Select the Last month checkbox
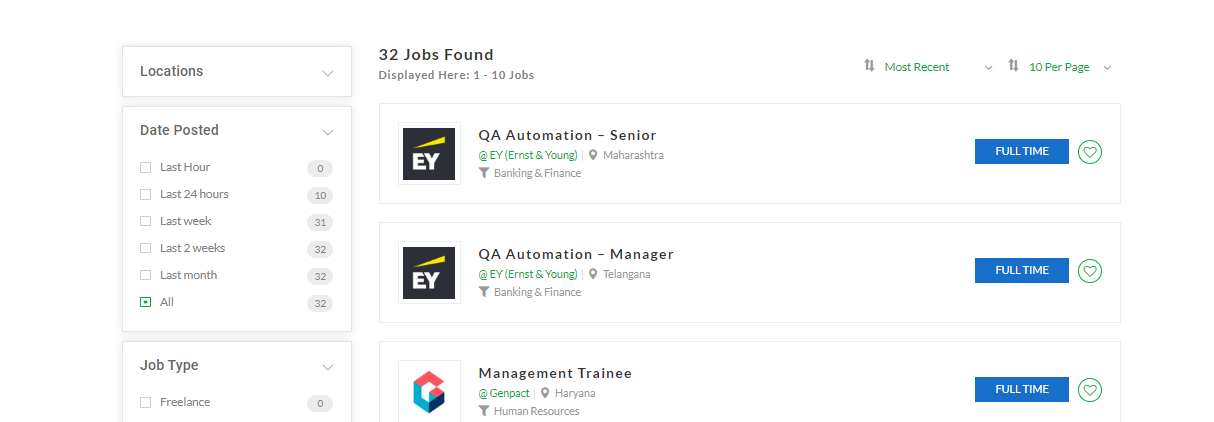This screenshot has height=422, width=1214. click(x=145, y=275)
